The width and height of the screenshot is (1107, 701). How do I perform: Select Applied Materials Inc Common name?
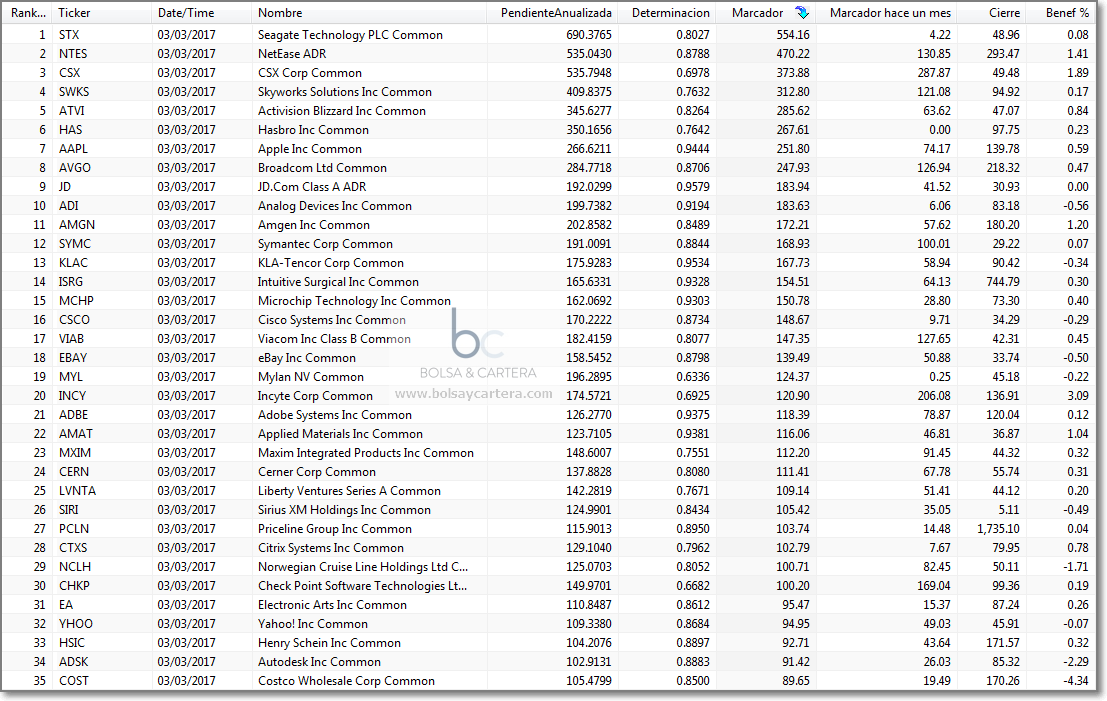tap(340, 434)
